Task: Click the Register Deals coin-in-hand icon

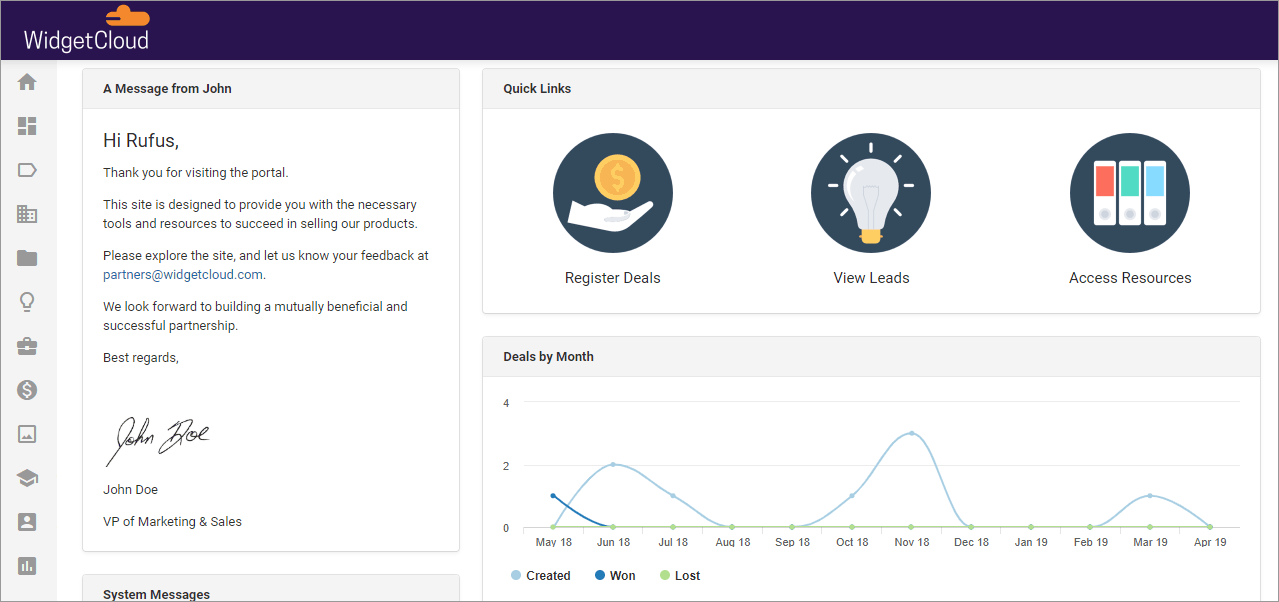Action: [612, 192]
